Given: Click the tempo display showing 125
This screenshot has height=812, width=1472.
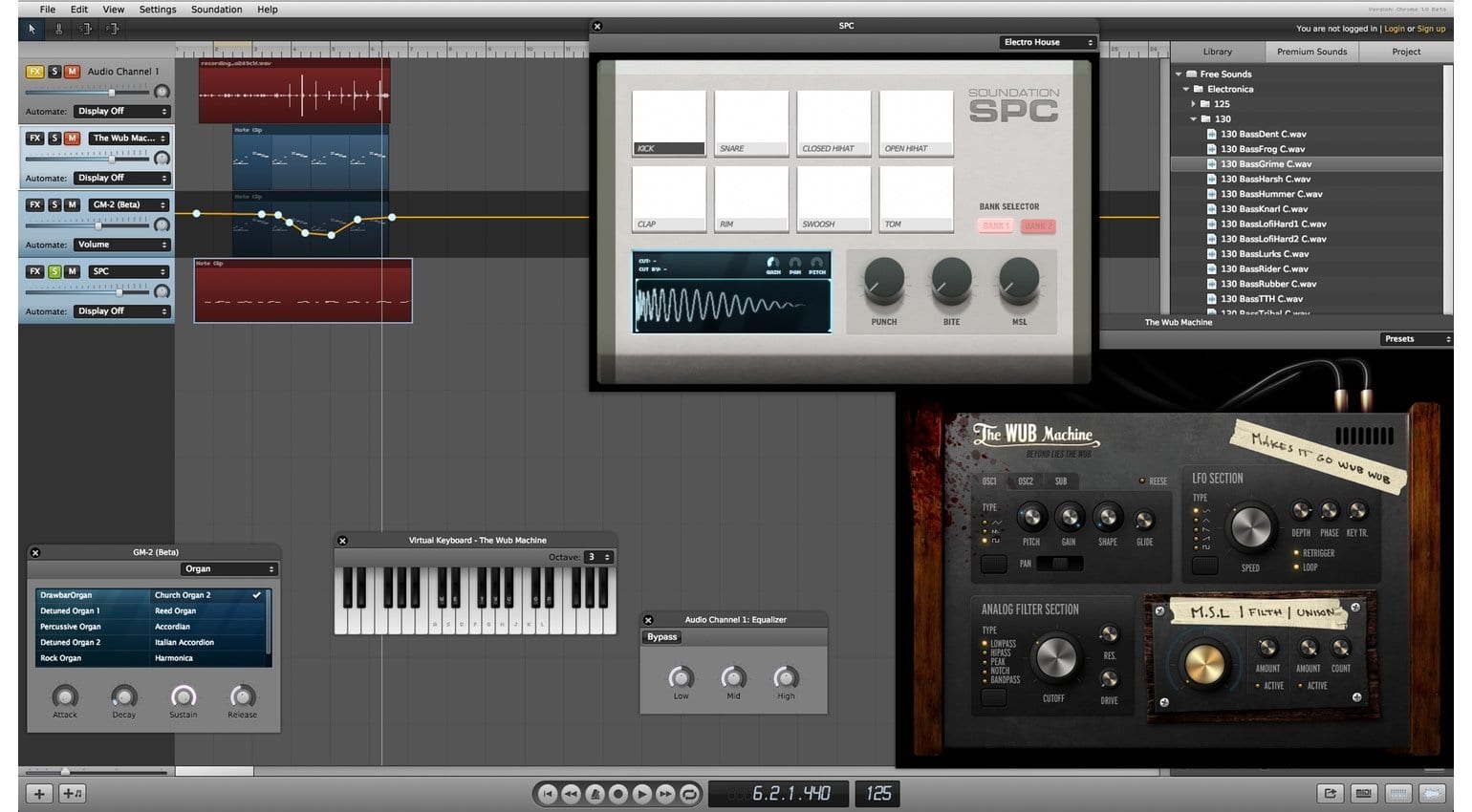Looking at the screenshot, I should click(x=878, y=794).
